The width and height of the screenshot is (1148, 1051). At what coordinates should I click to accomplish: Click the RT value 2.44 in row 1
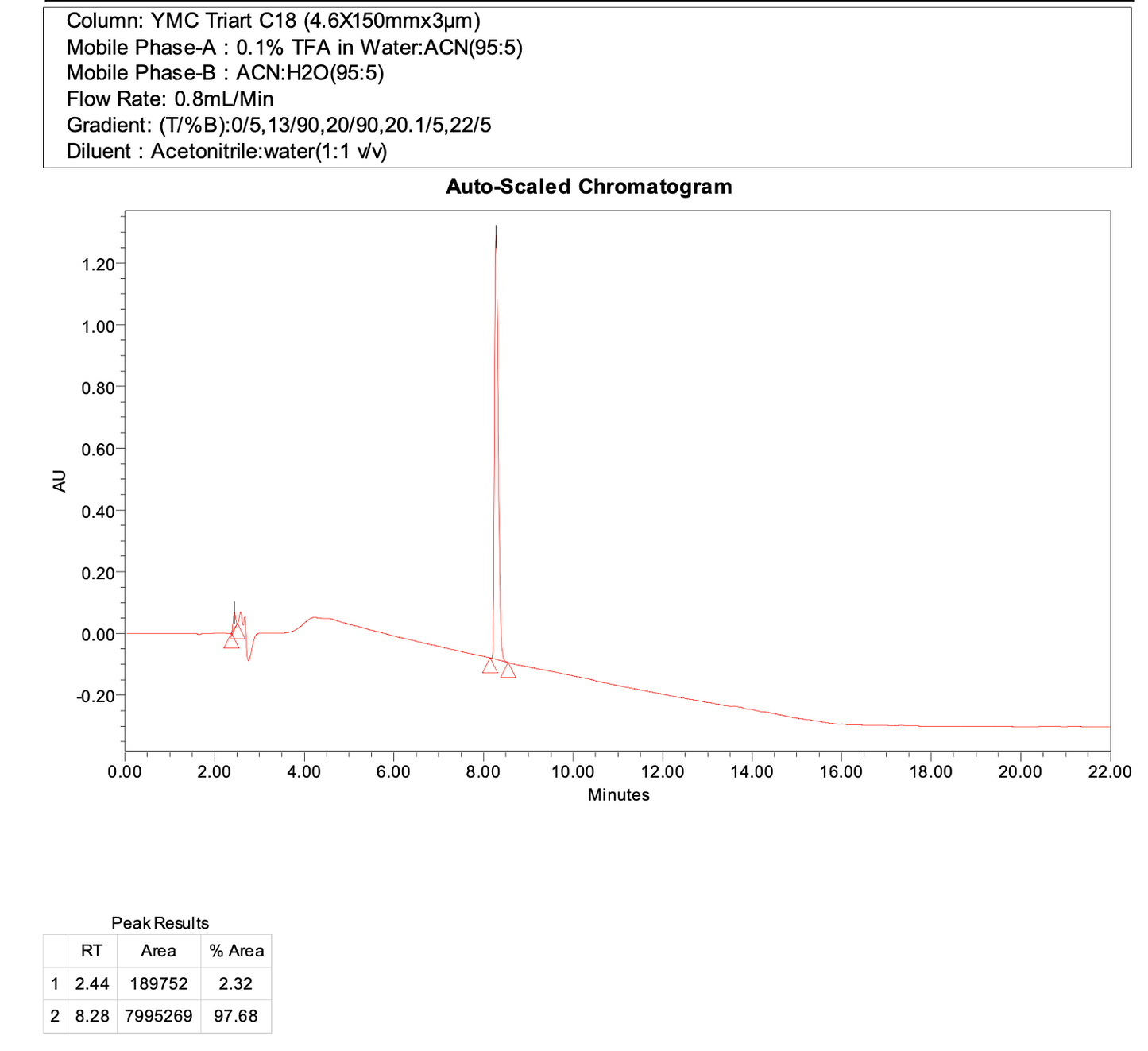[91, 983]
